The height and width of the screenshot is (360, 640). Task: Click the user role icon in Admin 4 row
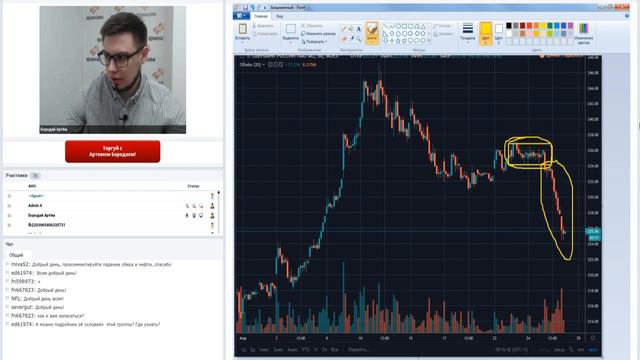(212, 206)
